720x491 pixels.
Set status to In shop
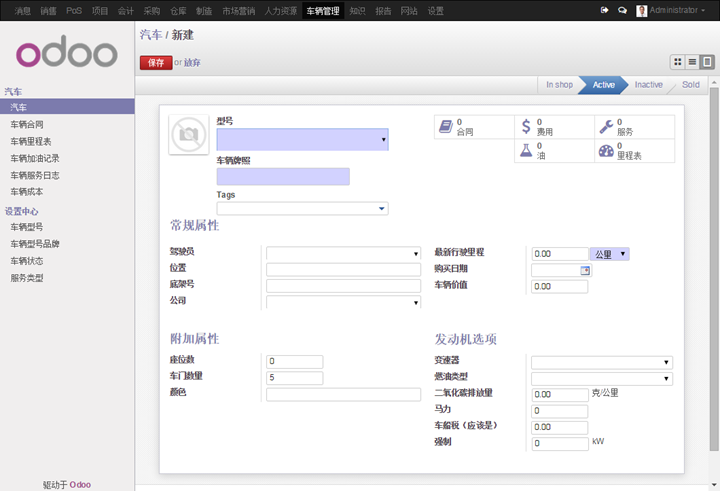point(559,85)
